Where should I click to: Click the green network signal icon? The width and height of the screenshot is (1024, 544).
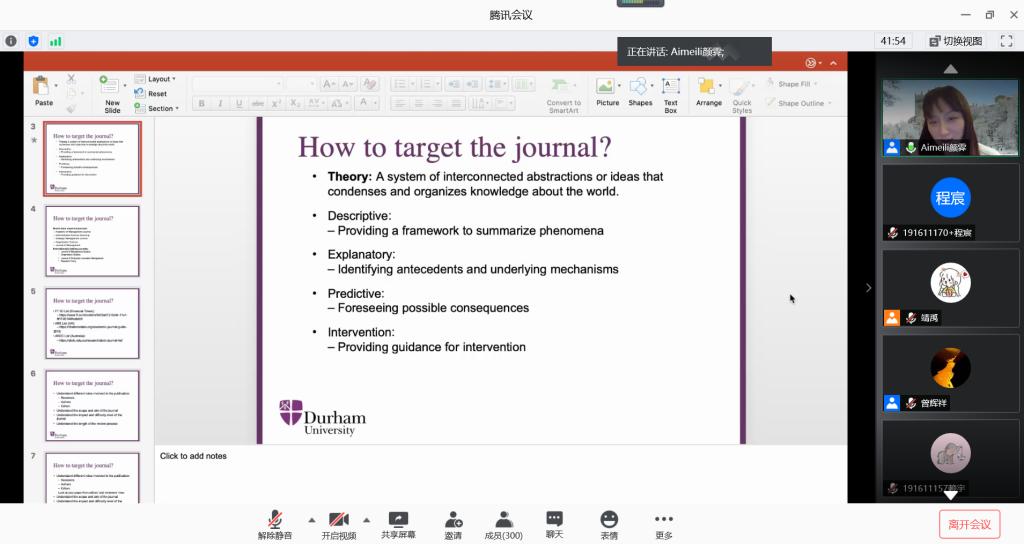click(56, 41)
